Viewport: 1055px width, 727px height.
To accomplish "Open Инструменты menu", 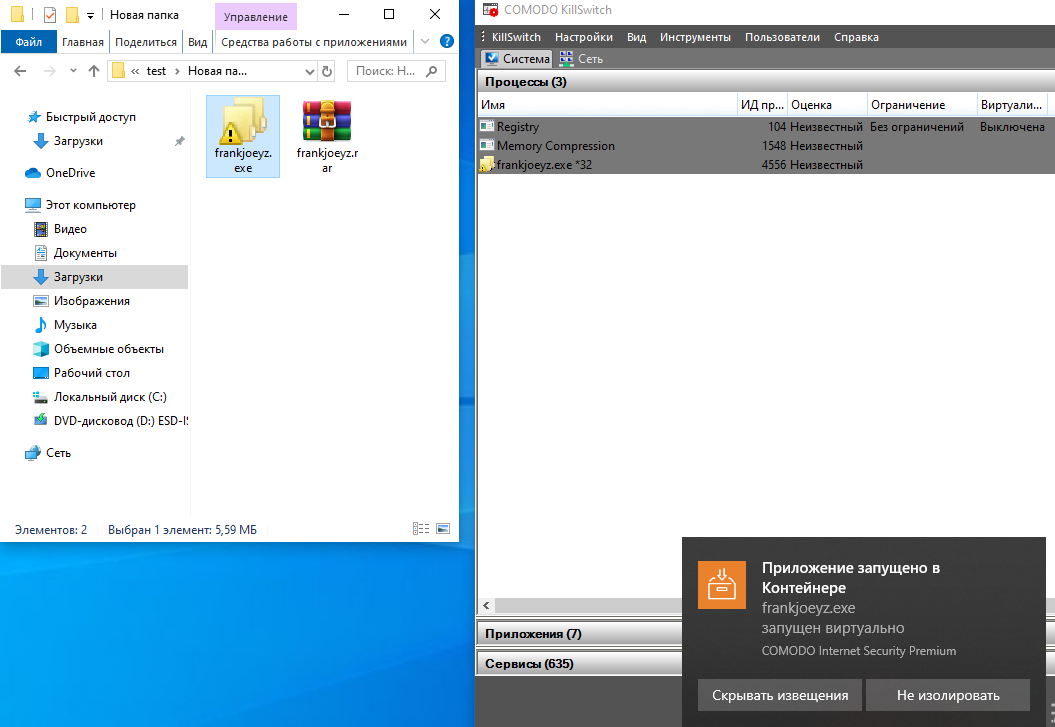I will pos(695,37).
